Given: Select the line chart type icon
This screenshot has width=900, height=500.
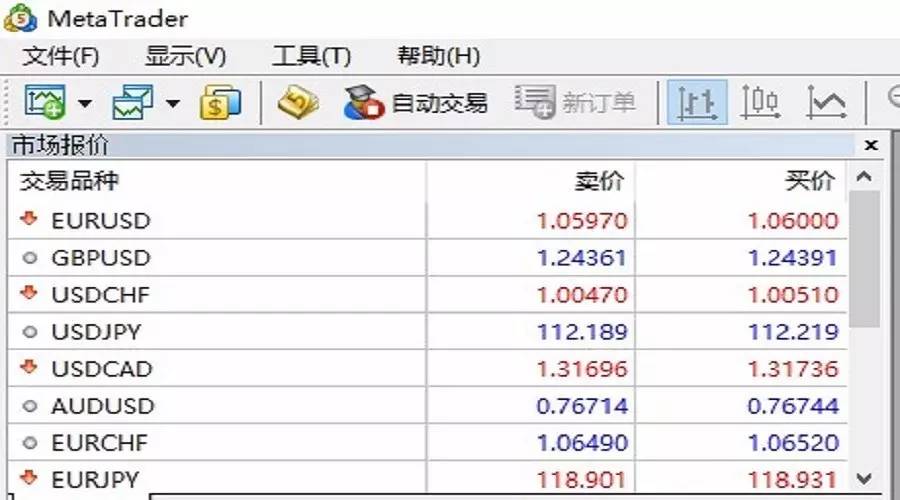Looking at the screenshot, I should [x=826, y=103].
